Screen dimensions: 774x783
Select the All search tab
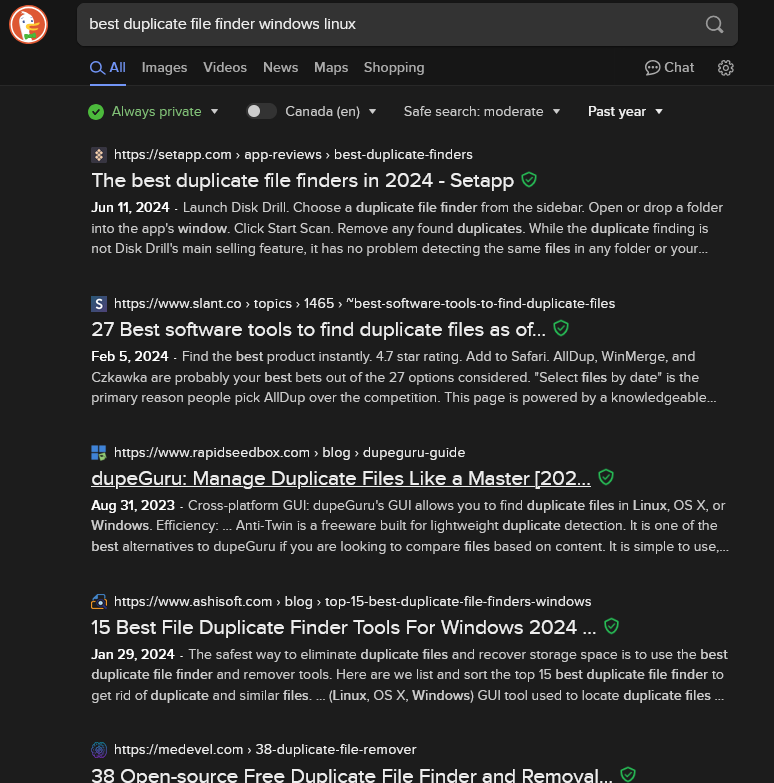pos(108,68)
